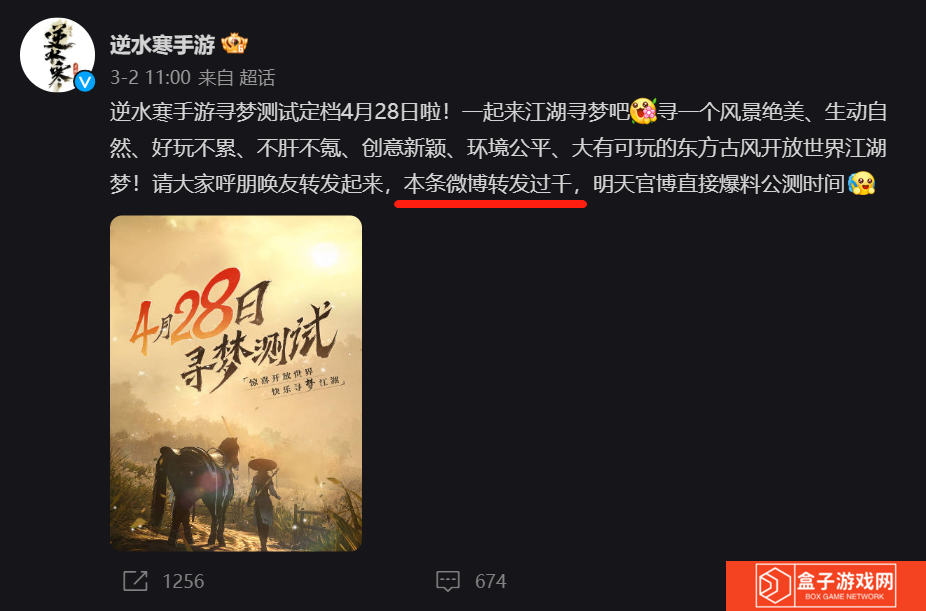Click the flower-face emoji after 寻梦吧
This screenshot has width=926, height=611.
[x=643, y=112]
